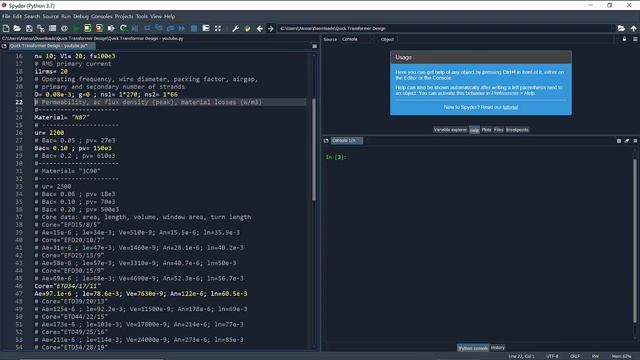Select the Console 1/A tab
This screenshot has height=360, width=640.
(x=347, y=140)
